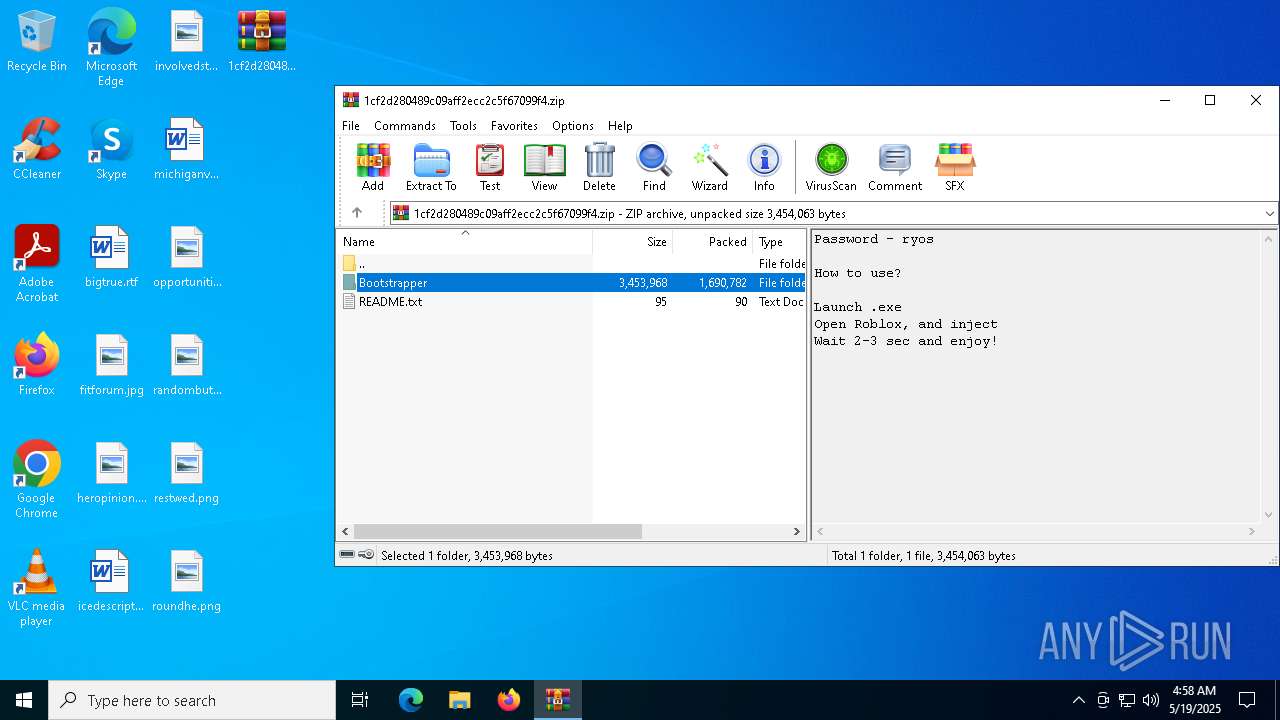1280x720 pixels.
Task: Start VirusScan on the archive
Action: click(x=831, y=167)
